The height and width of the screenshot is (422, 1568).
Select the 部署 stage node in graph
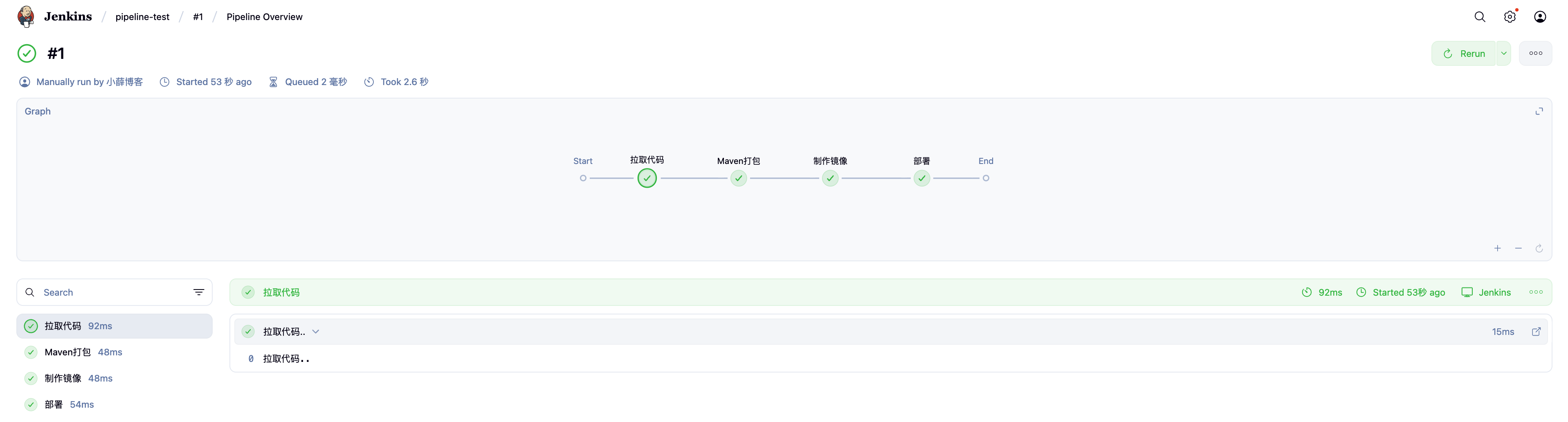pos(921,178)
